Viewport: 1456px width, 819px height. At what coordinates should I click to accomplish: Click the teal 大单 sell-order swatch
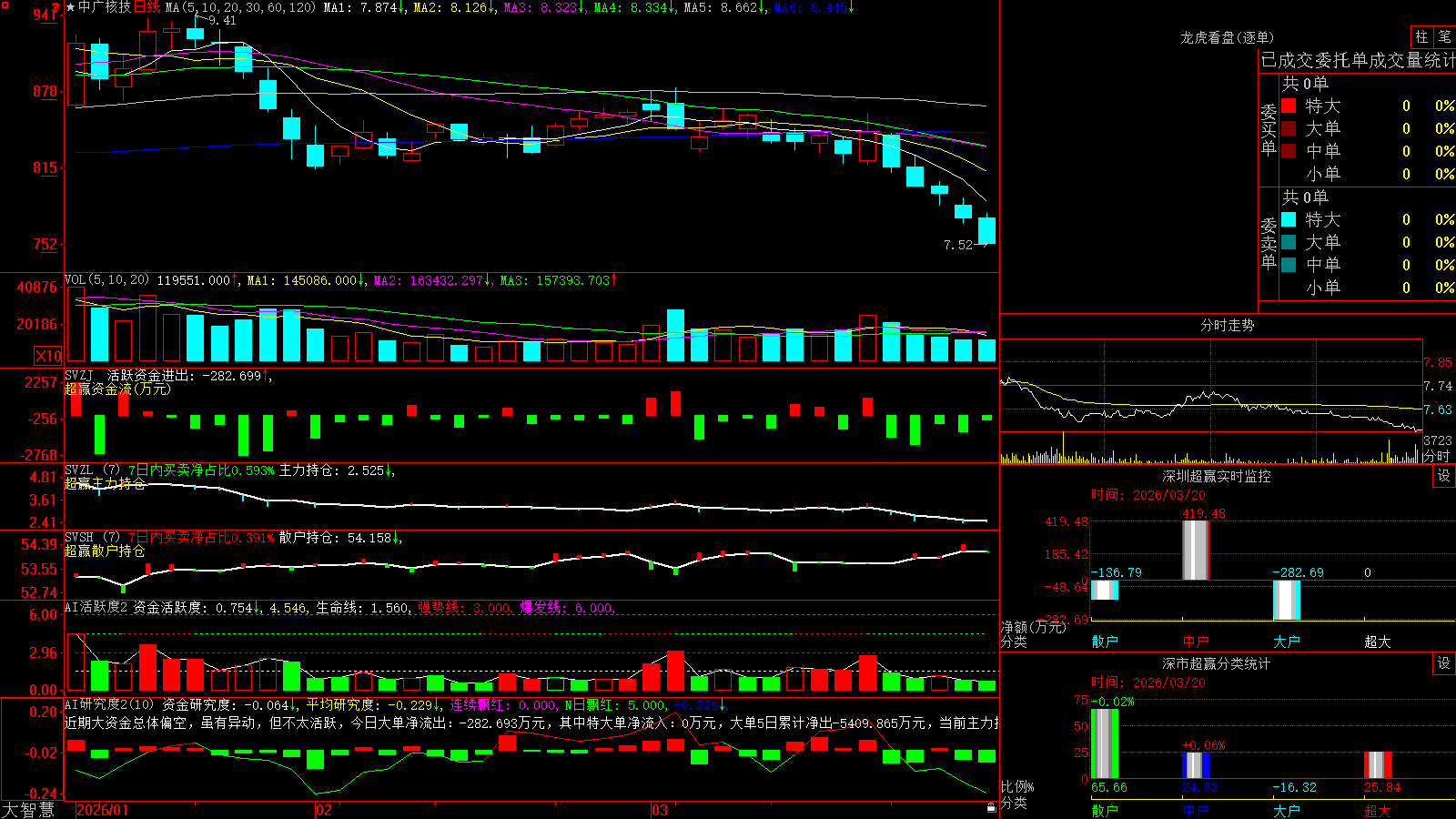tap(1289, 242)
